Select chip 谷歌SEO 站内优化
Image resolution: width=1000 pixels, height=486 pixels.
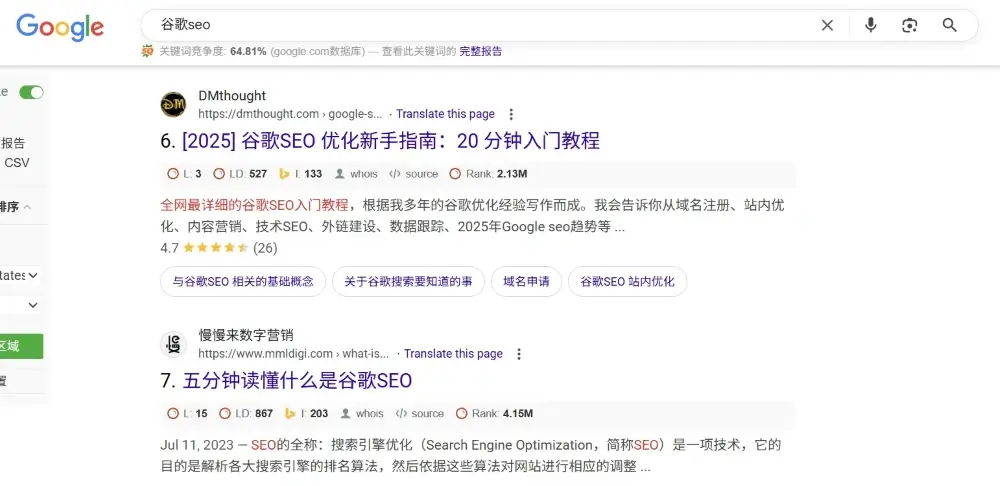pyautogui.click(x=627, y=281)
